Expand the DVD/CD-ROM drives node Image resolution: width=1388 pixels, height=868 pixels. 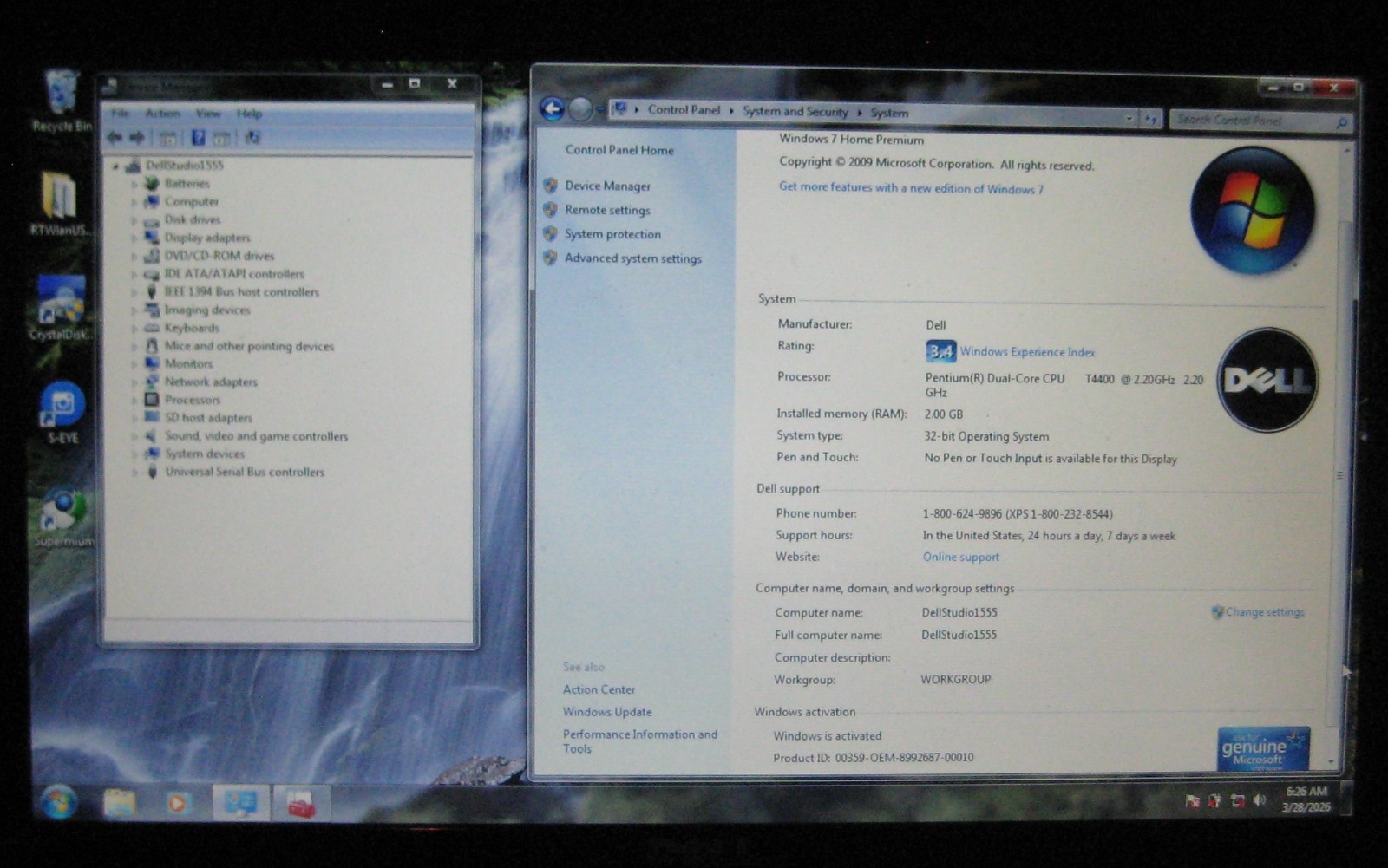click(x=134, y=256)
